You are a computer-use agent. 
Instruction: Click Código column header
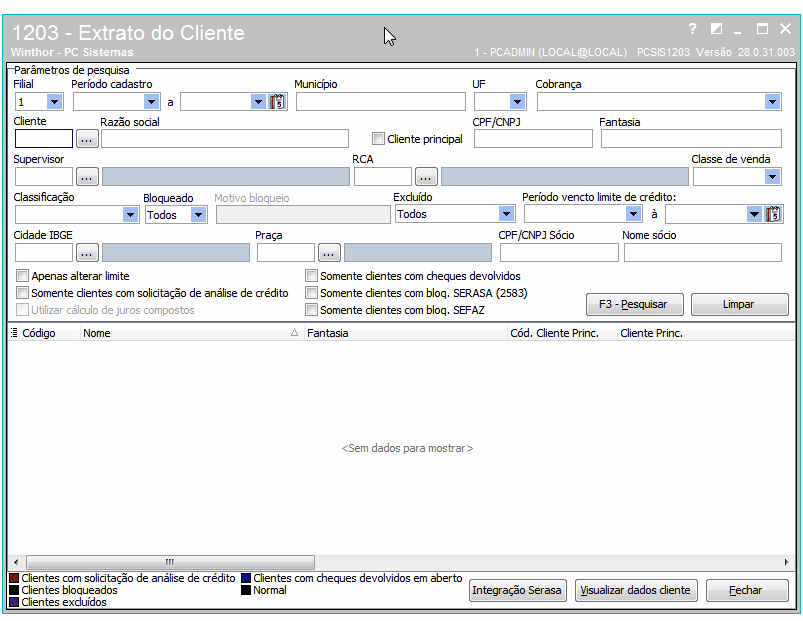[x=39, y=333]
